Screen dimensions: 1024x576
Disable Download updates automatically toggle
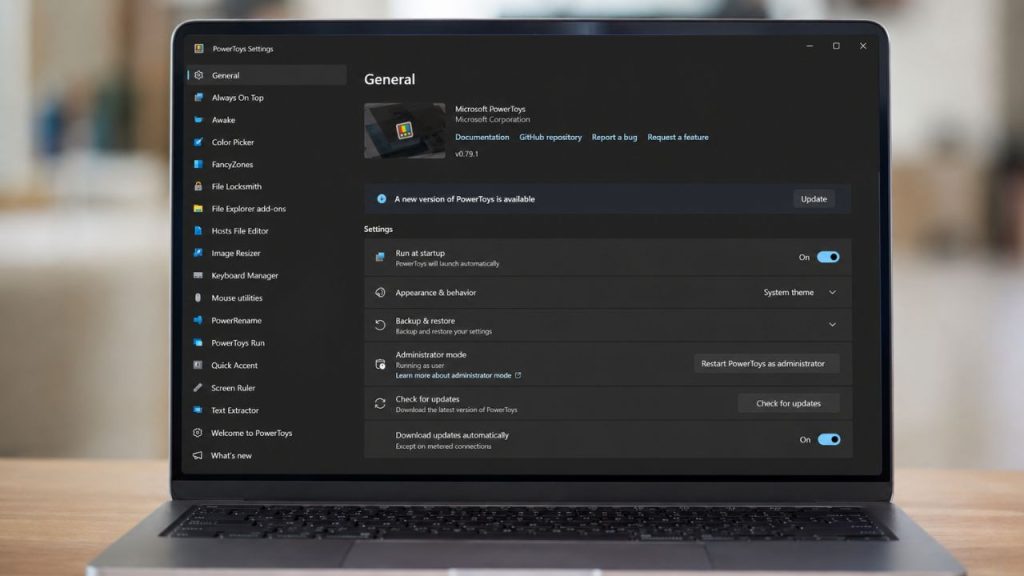[x=829, y=439]
